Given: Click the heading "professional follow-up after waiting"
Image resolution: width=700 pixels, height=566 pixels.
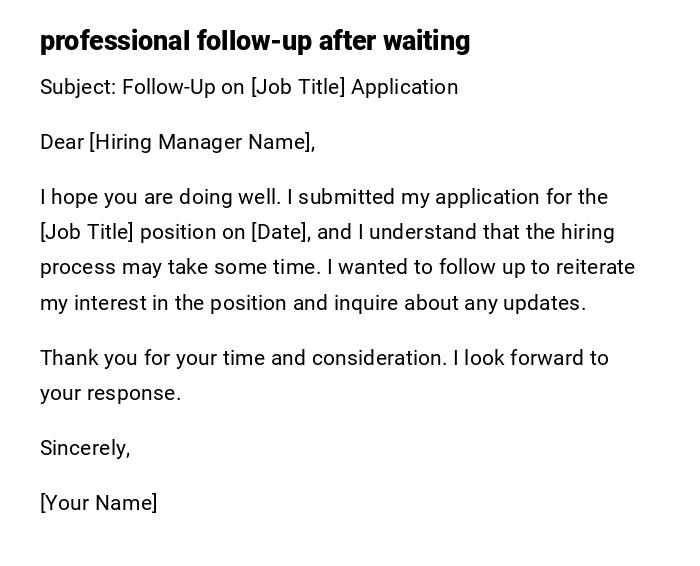Looking at the screenshot, I should point(255,41).
